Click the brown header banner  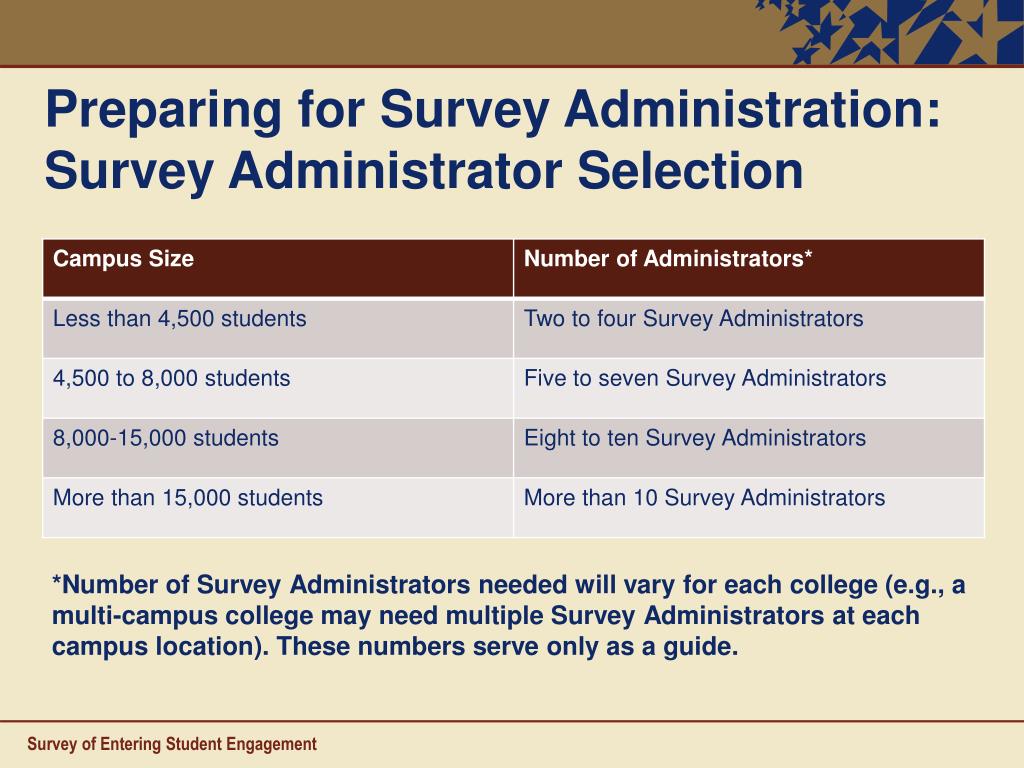(x=379, y=33)
